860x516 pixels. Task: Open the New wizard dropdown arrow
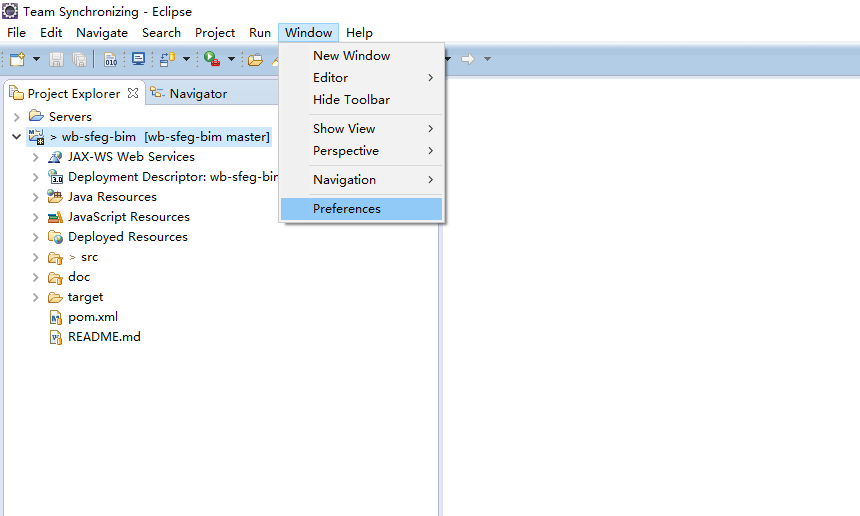(x=36, y=59)
